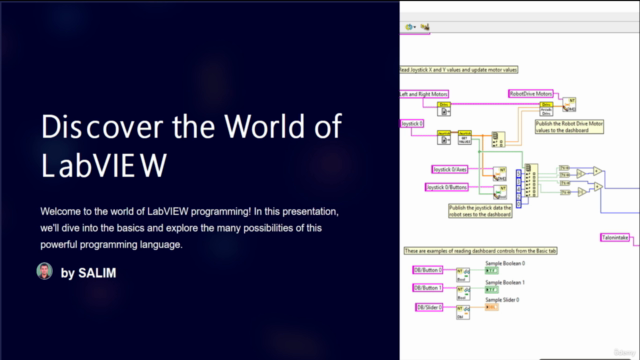Select the orange Sample Slider 0 indicator terminal
The height and width of the screenshot is (360, 640).
491,307
